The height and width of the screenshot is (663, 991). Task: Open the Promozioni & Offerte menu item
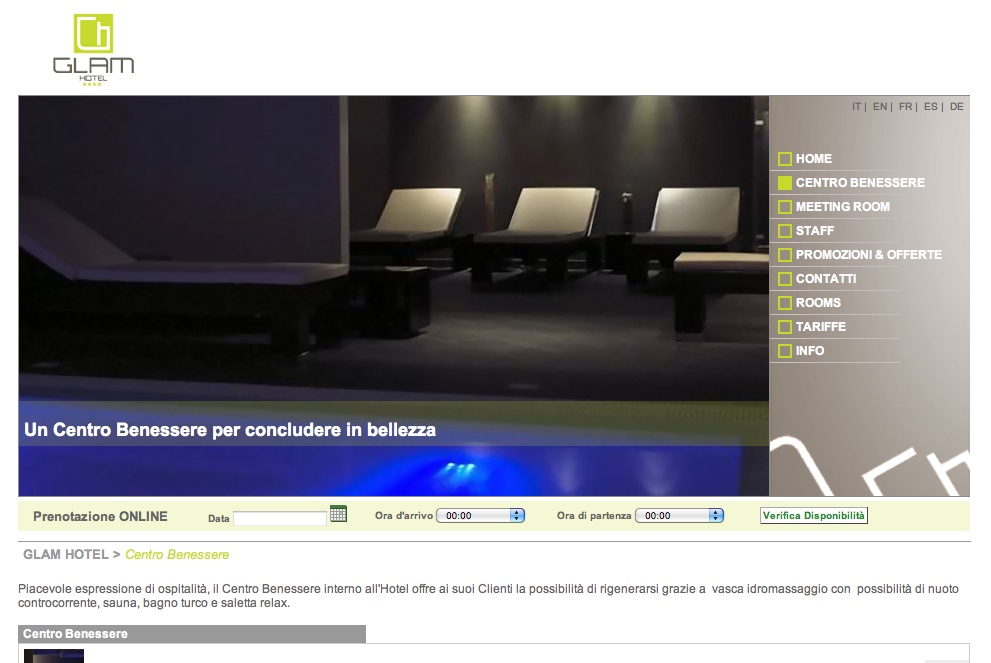(868, 255)
